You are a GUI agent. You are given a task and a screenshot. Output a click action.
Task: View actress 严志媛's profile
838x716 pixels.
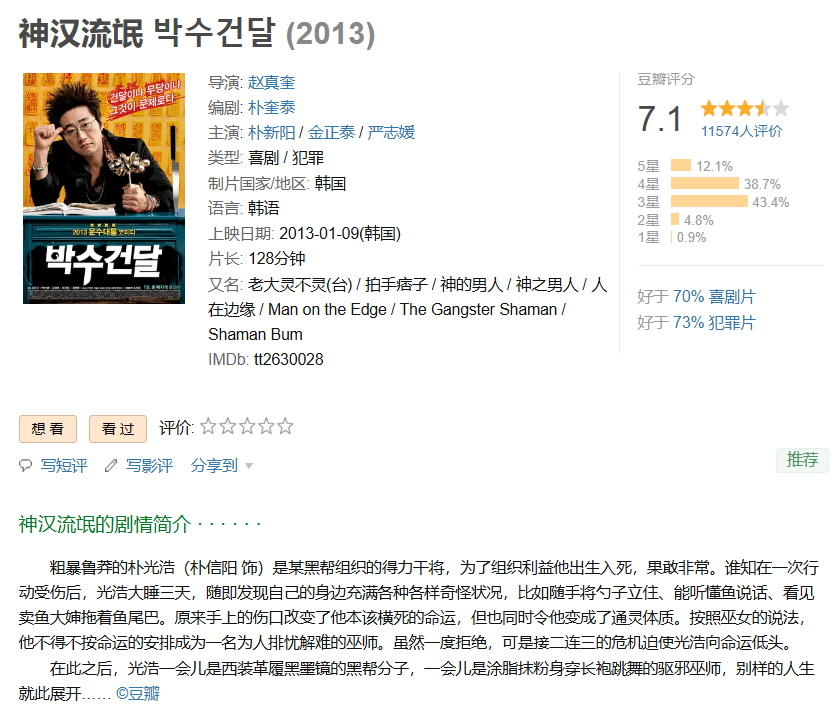point(391,133)
